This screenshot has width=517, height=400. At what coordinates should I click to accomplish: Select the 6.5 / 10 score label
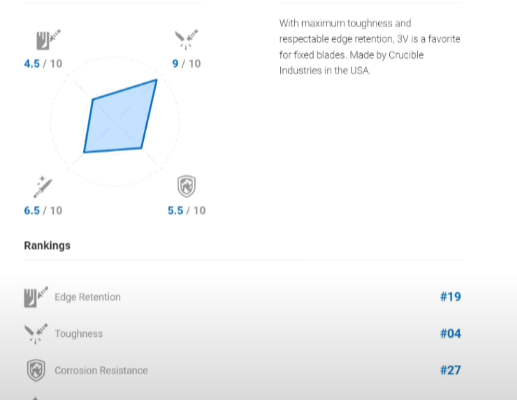click(43, 211)
